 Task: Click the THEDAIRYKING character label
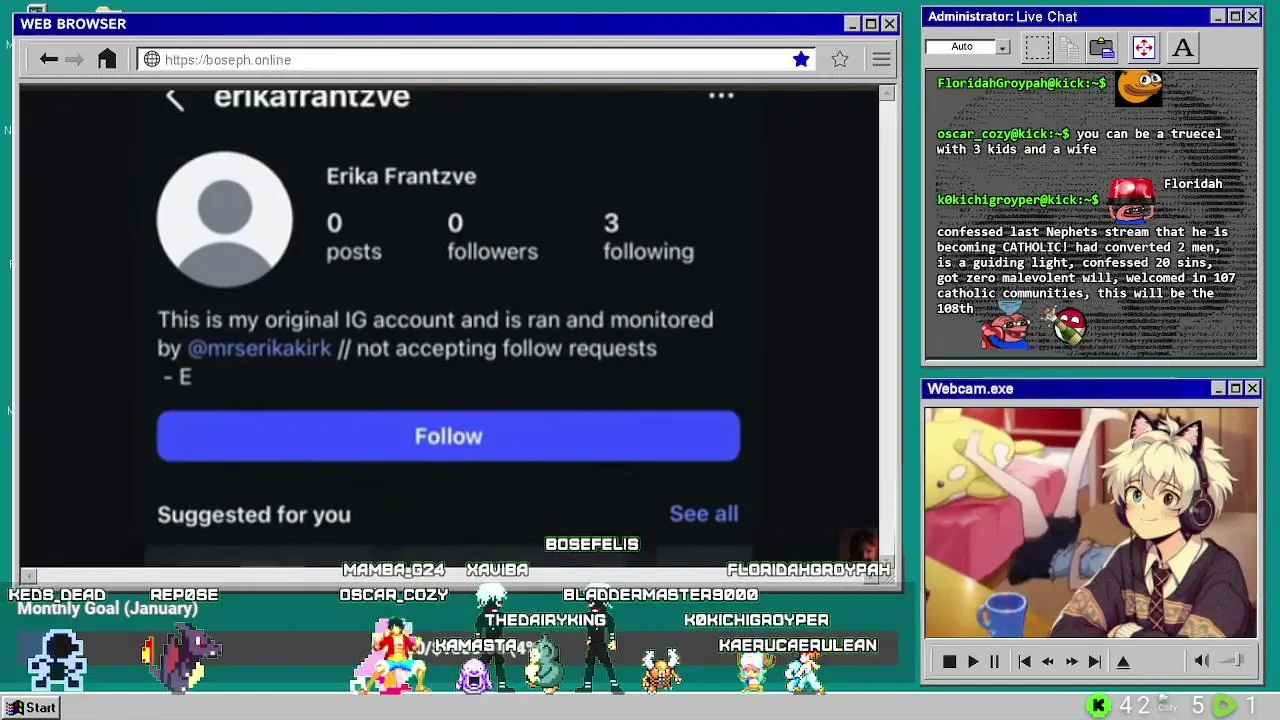(x=545, y=620)
